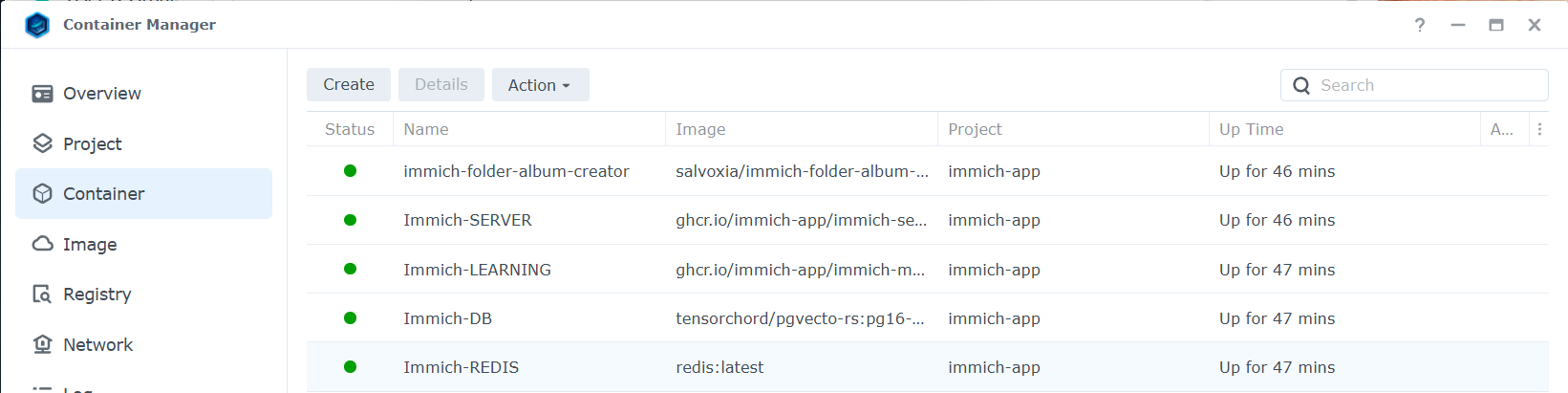Select the Immich-LEARNING container row

(927, 270)
